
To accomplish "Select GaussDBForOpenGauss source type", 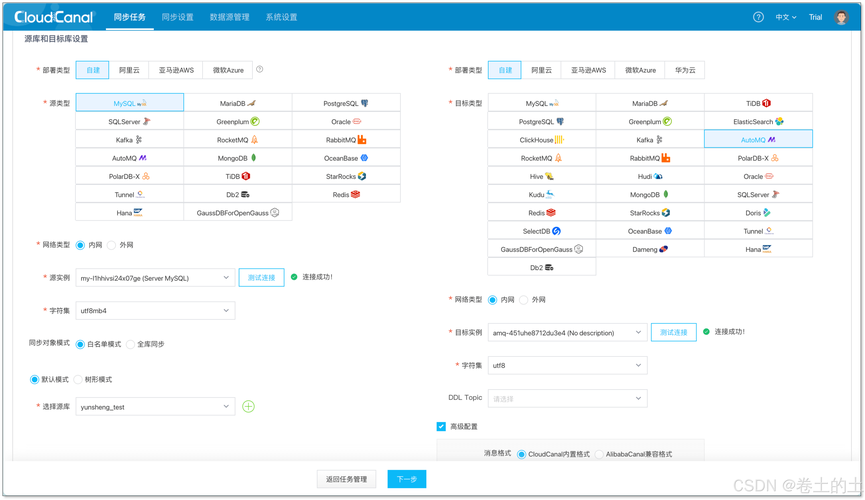I will [238, 212].
